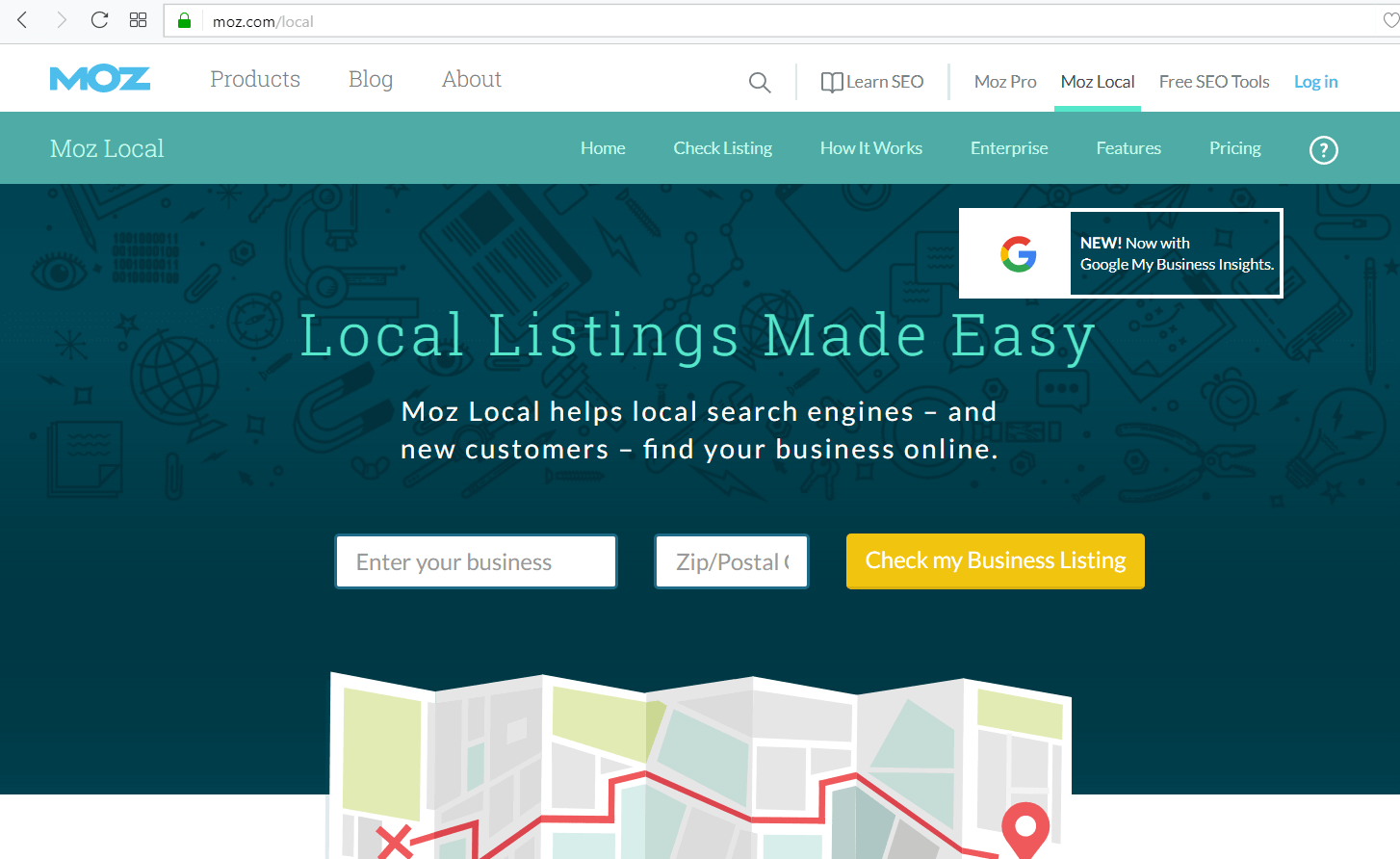Click the Log in link
1400x859 pixels.
click(x=1316, y=82)
